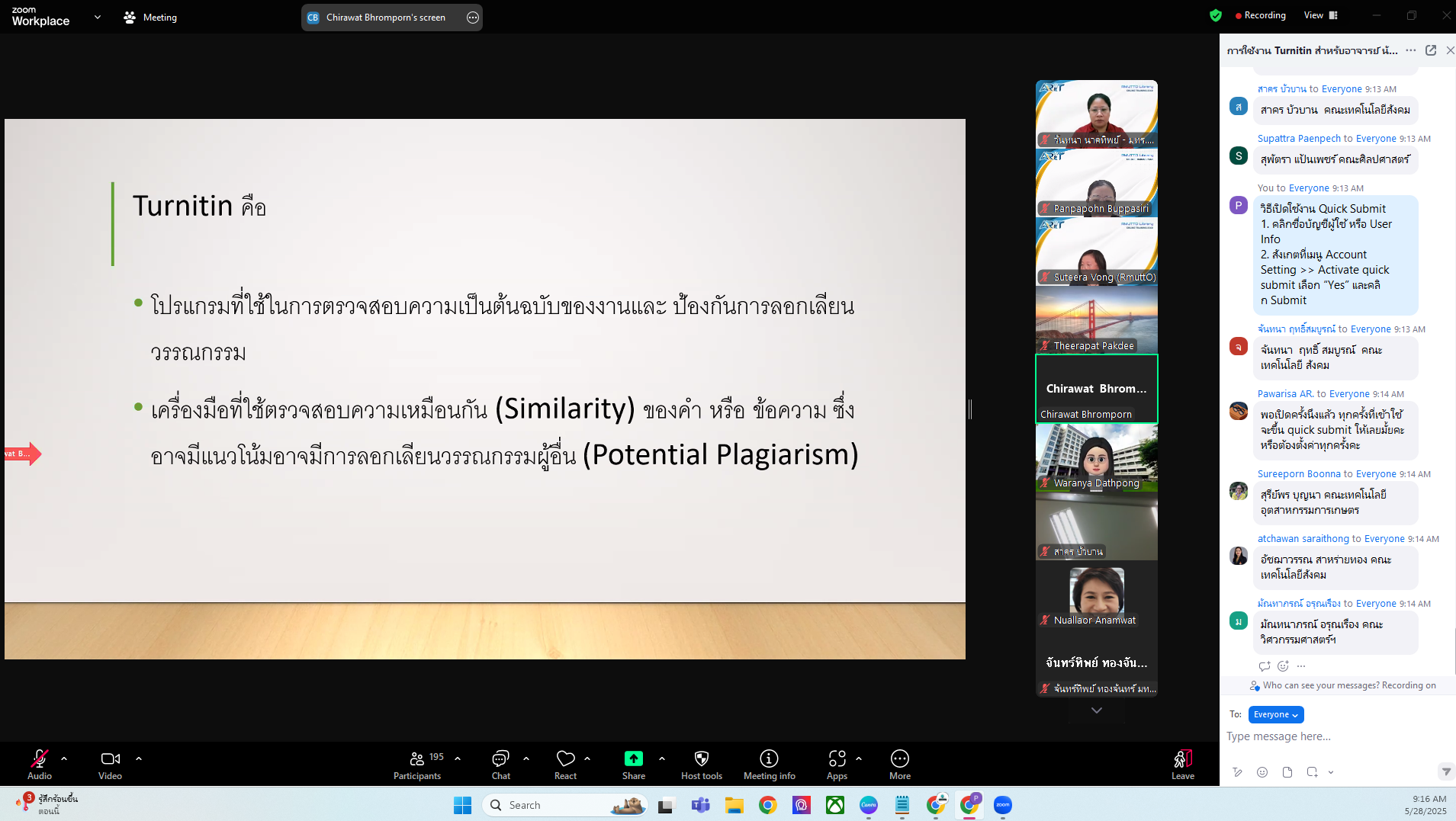Open Meeting info
The height and width of the screenshot is (821, 1456).
pyautogui.click(x=770, y=764)
